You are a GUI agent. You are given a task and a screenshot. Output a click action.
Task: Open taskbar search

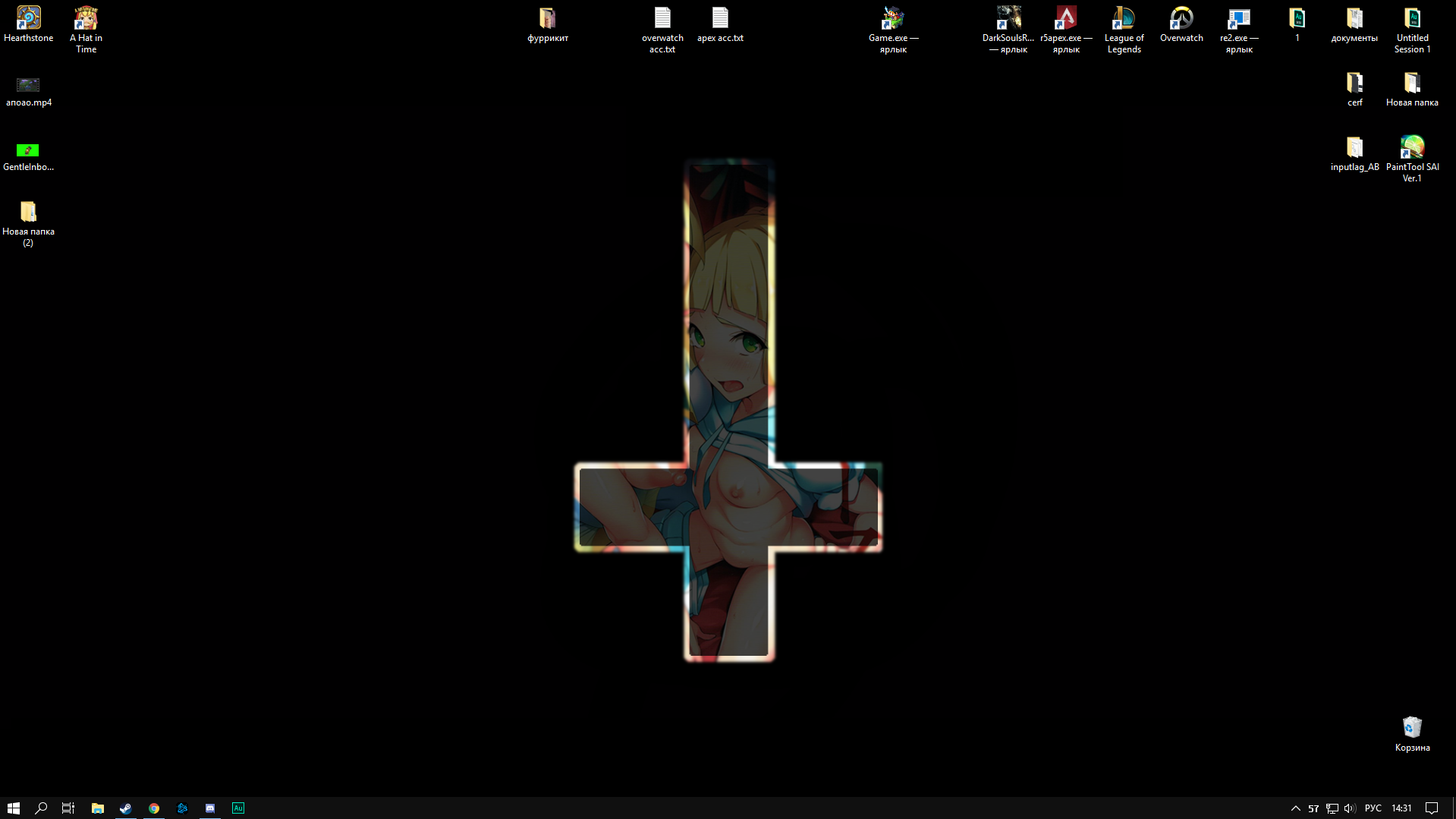(x=41, y=808)
